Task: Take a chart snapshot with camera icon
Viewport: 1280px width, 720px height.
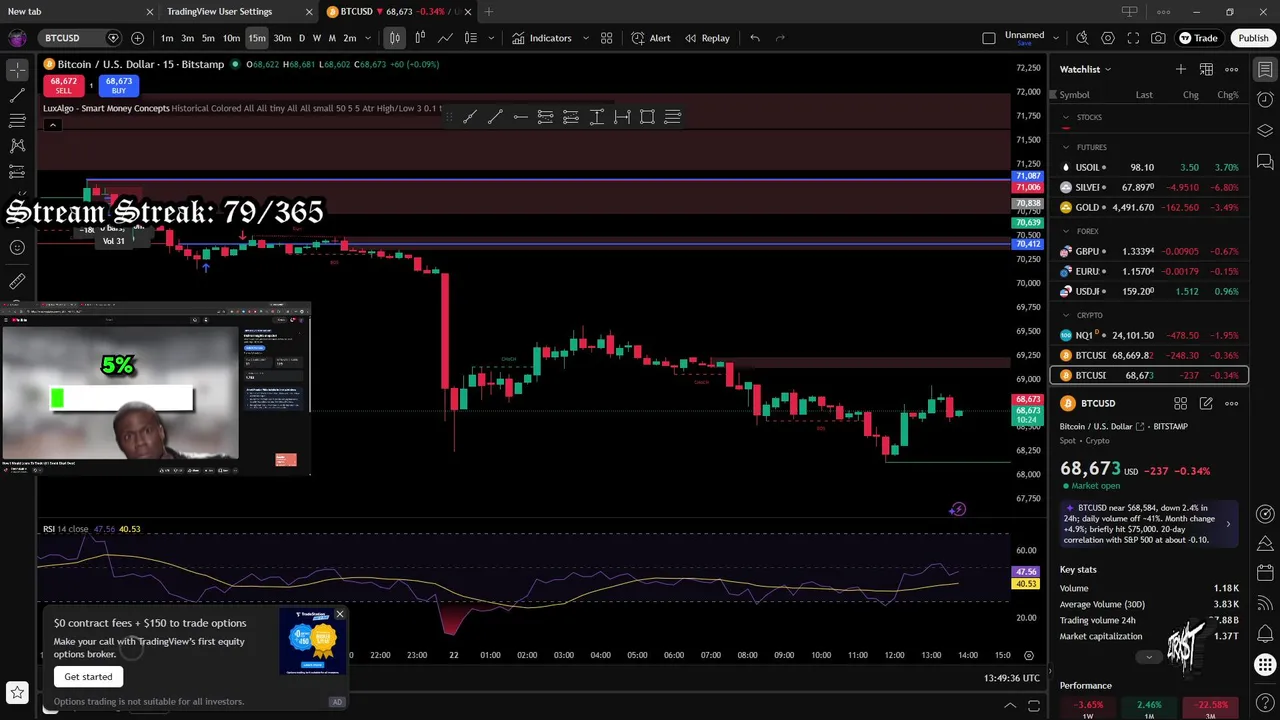Action: [1158, 38]
